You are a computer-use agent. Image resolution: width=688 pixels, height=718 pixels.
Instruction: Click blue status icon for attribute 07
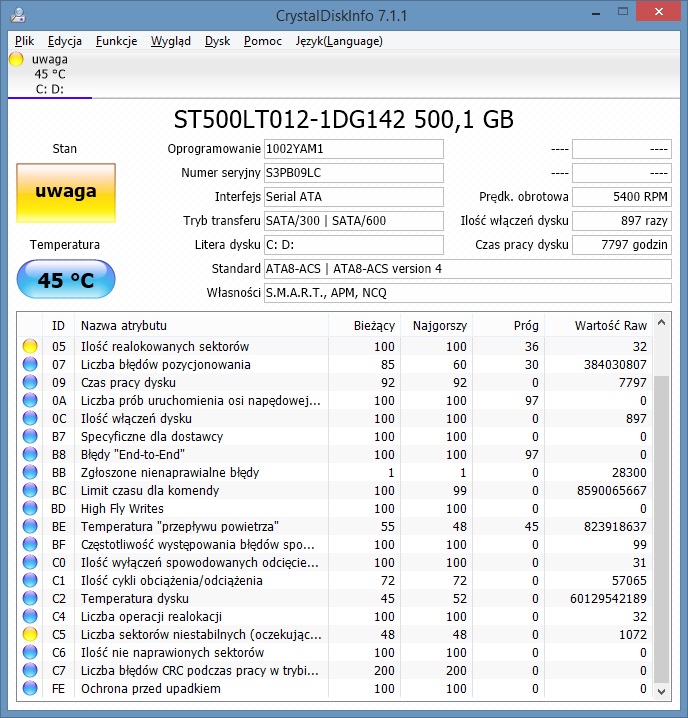[30, 364]
